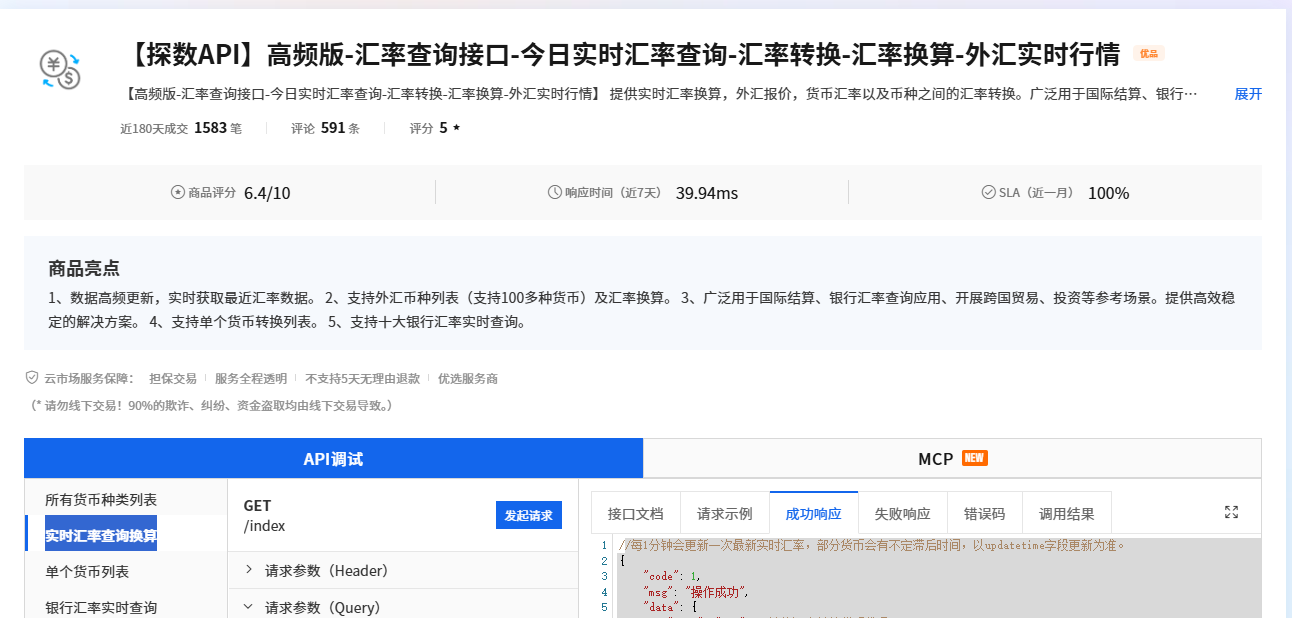Click the clock icon beside 响应时间
Screen dimensions: 1292x618
(x=555, y=192)
